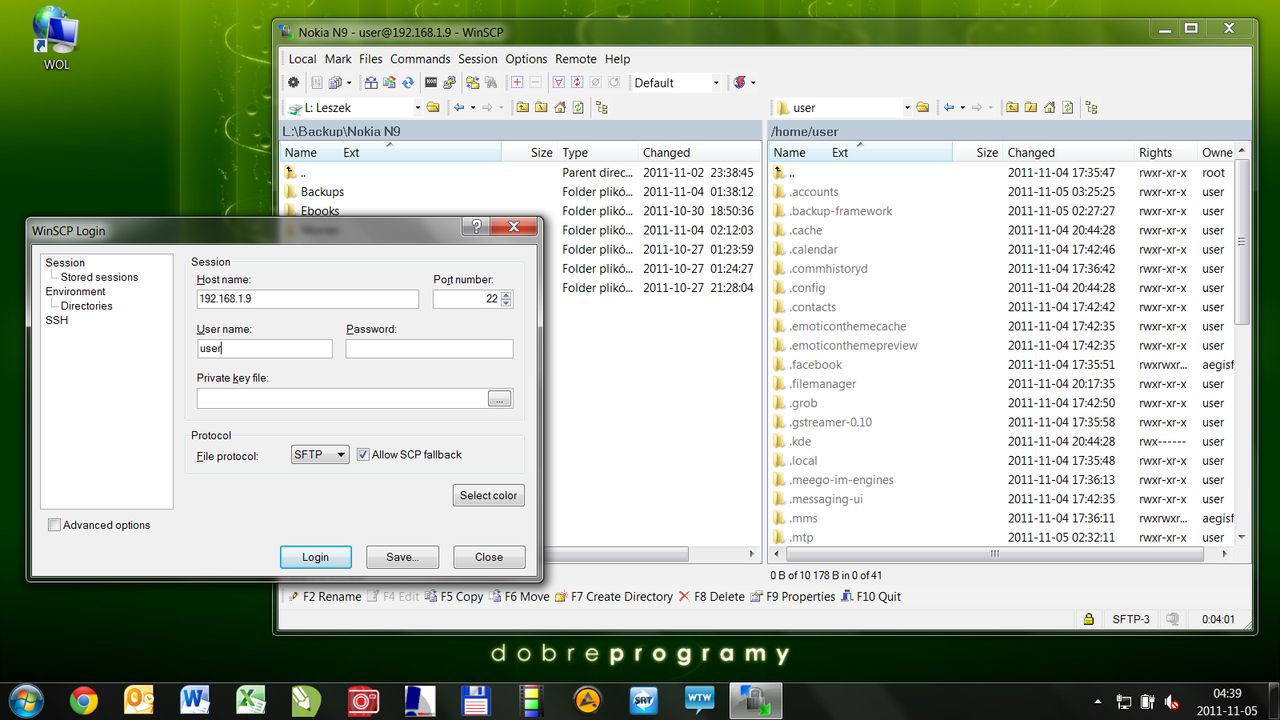Click the lock icon in status bar
Viewport: 1280px width, 720px height.
(x=1089, y=619)
